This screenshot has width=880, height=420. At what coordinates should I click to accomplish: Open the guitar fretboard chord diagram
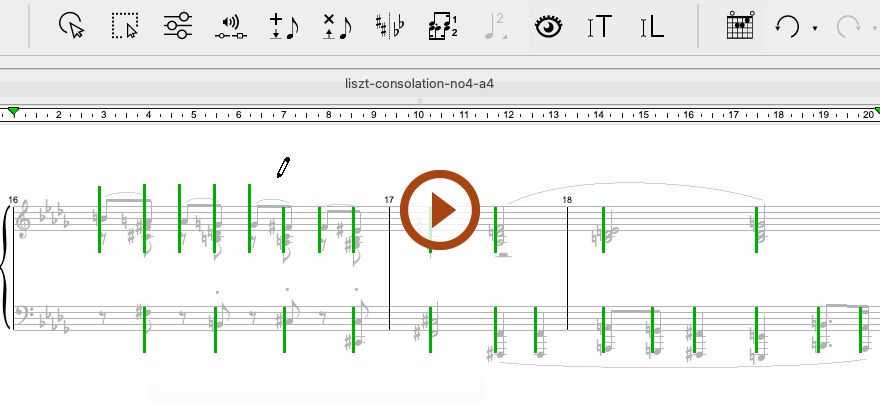[x=738, y=27]
